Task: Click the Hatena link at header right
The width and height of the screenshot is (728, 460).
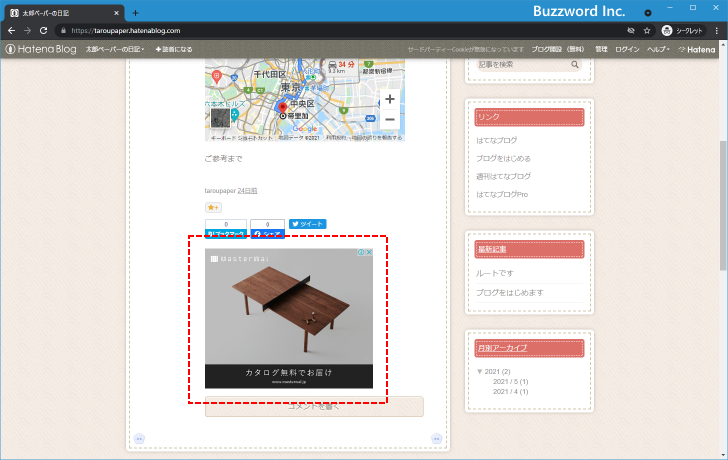Action: 697,49
